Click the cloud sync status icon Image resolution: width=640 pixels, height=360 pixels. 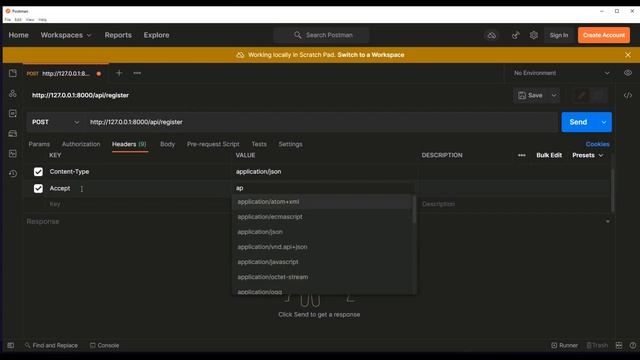coord(492,36)
